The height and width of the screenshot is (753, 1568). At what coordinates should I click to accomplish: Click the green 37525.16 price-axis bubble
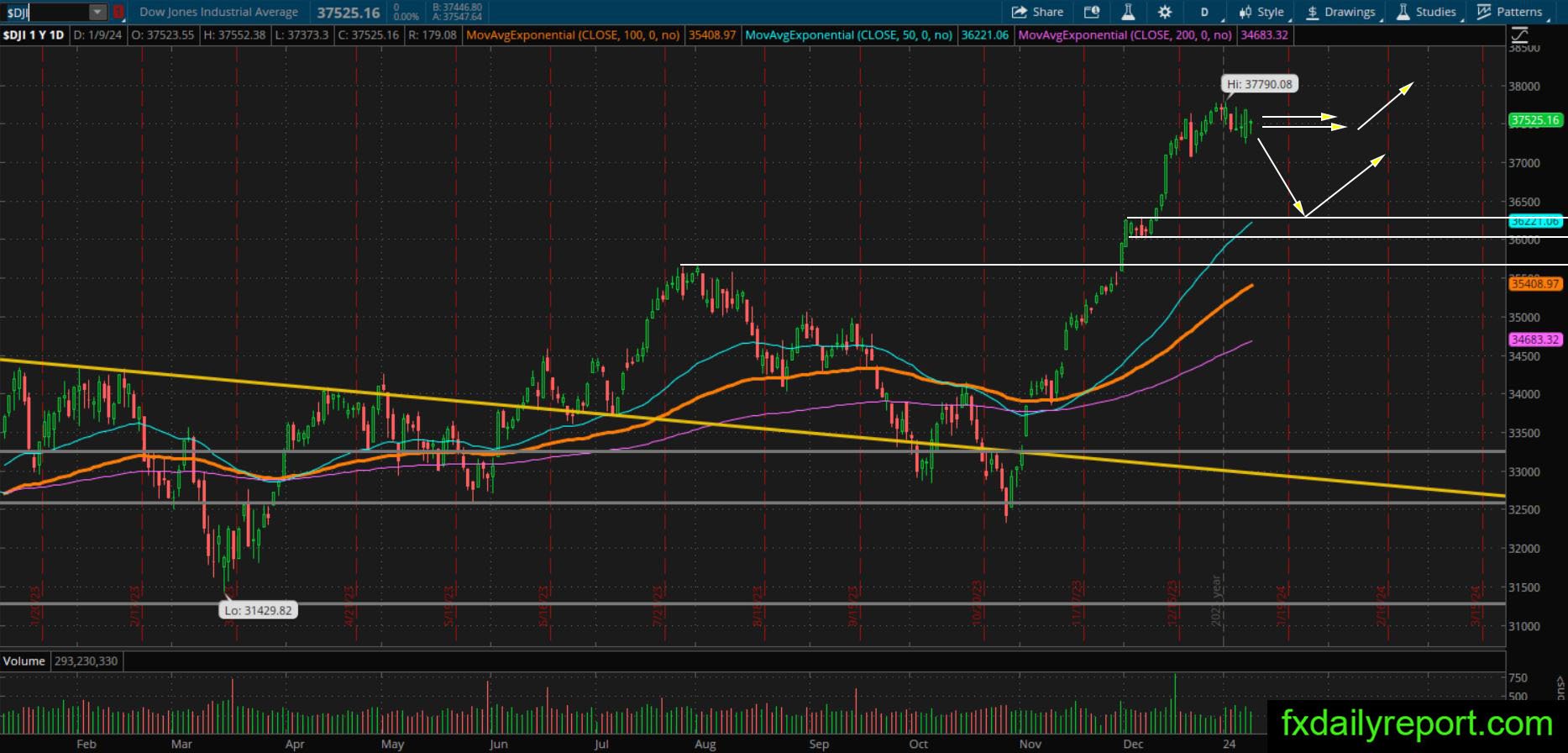tap(1535, 120)
